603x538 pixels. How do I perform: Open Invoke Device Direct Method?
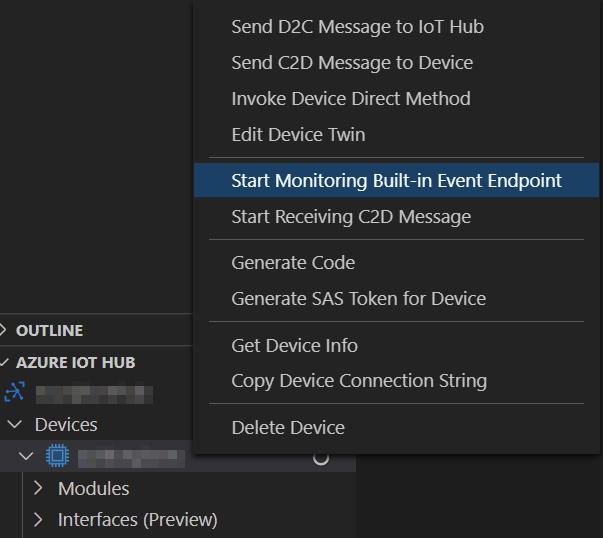click(396, 98)
